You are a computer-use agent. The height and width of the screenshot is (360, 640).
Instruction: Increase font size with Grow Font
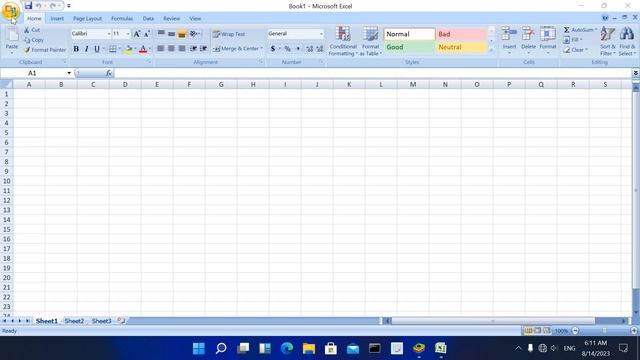(137, 34)
